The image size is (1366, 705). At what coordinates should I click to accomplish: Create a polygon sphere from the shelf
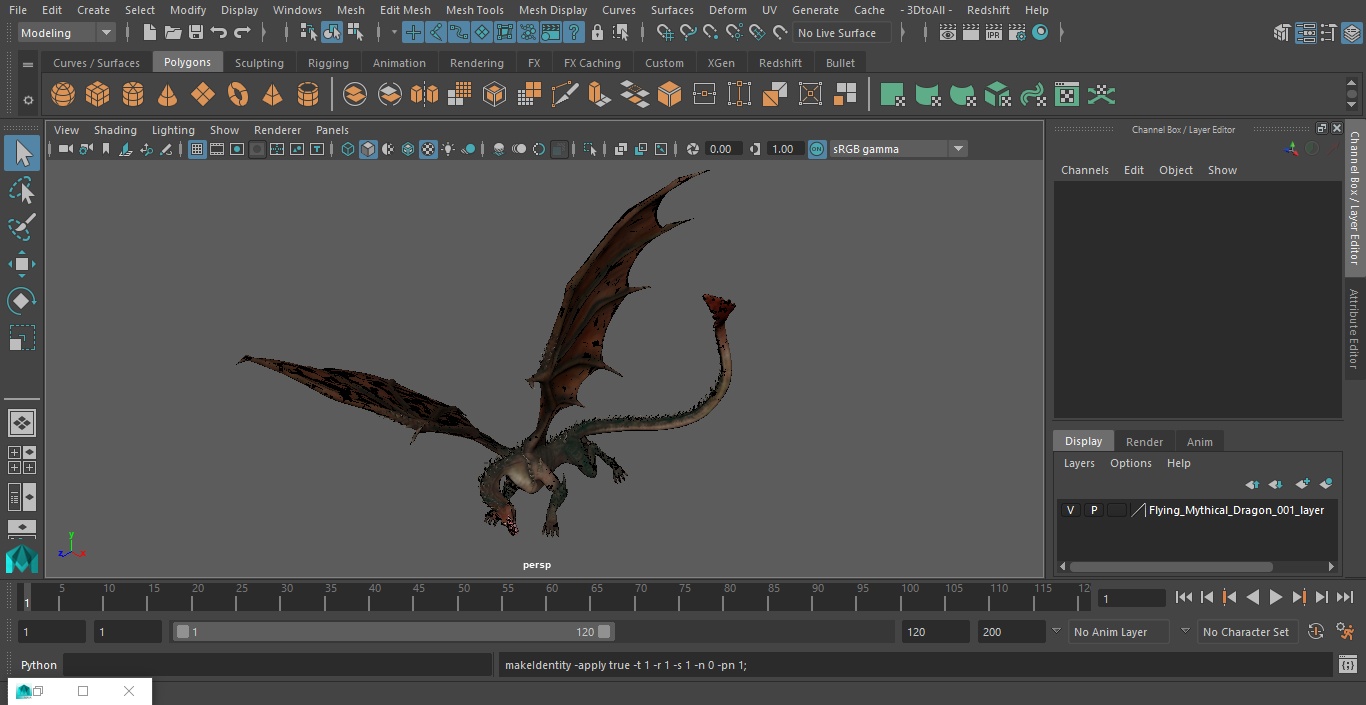tap(63, 95)
